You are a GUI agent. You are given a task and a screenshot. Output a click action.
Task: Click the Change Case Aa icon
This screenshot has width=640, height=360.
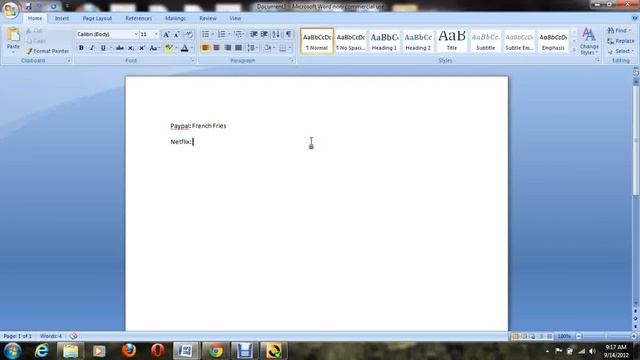[153, 48]
